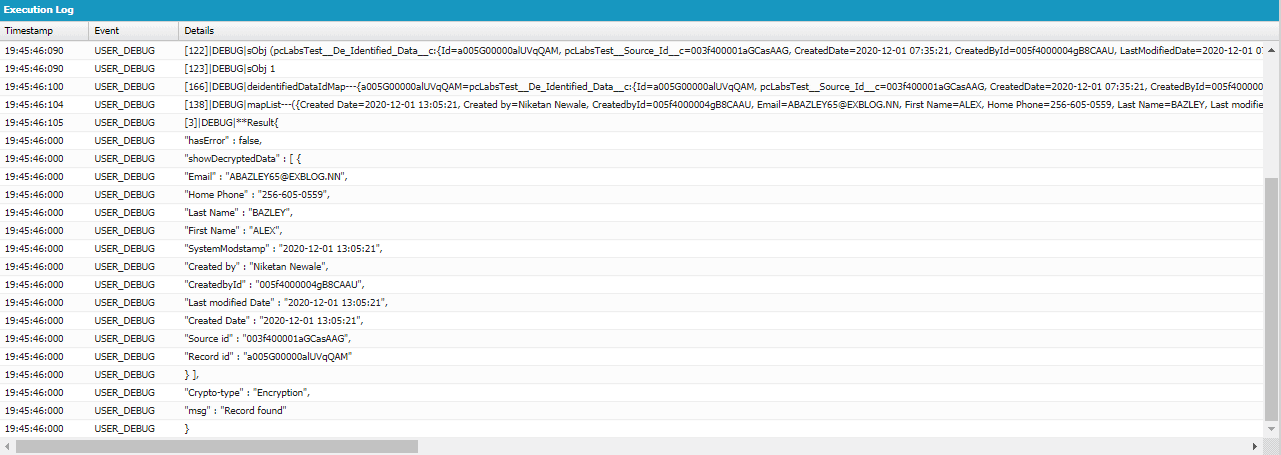This screenshot has height=455, width=1281.
Task: Select the "Crypto-type" : "Encryption" row
Action: [249, 392]
